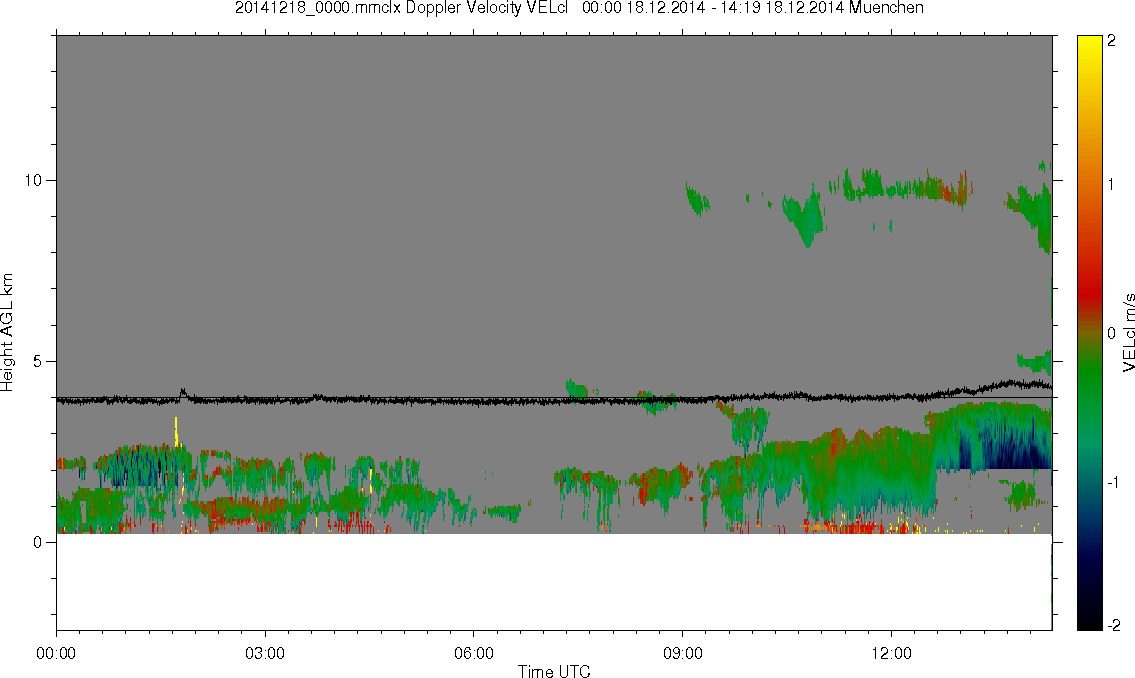Click the 12:00 time tick label

coord(892,653)
